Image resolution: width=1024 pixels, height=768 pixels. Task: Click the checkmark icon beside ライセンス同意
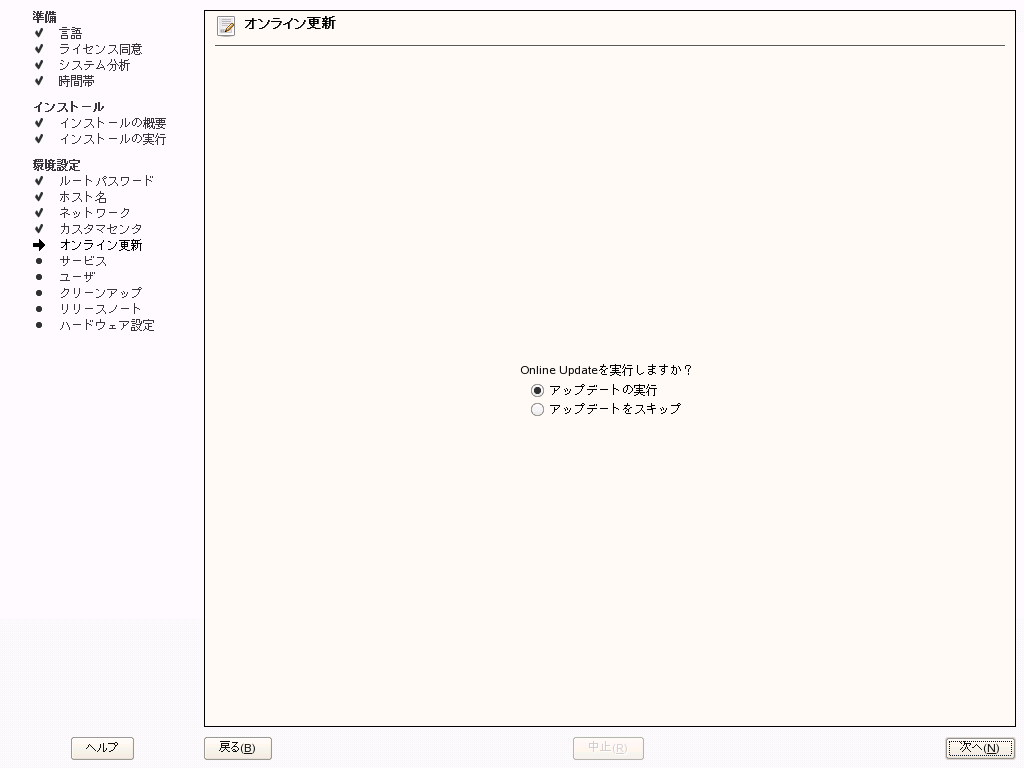point(37,48)
